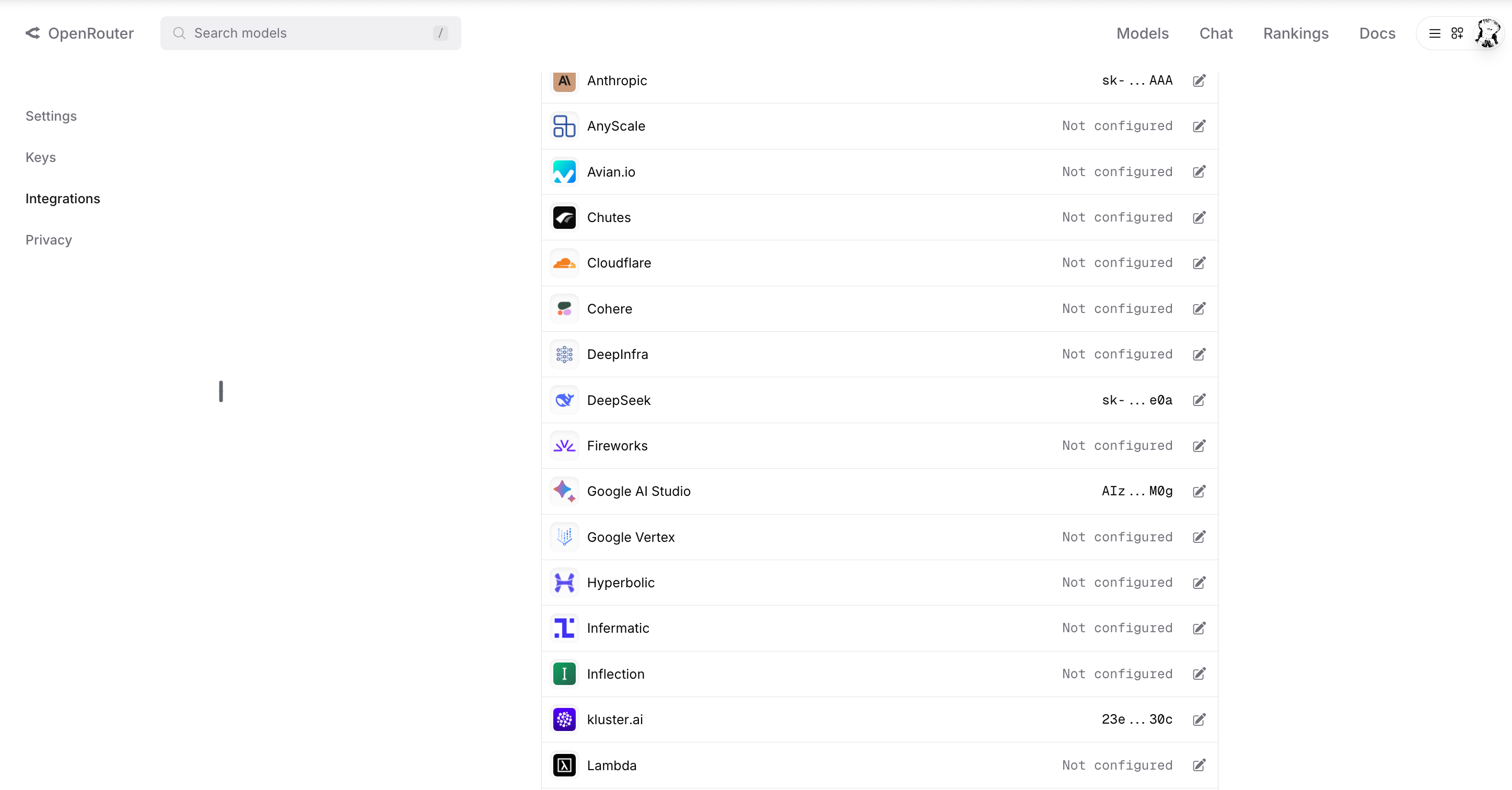Click the Fireworks provider logo
This screenshot has width=1512, height=790.
tap(564, 446)
